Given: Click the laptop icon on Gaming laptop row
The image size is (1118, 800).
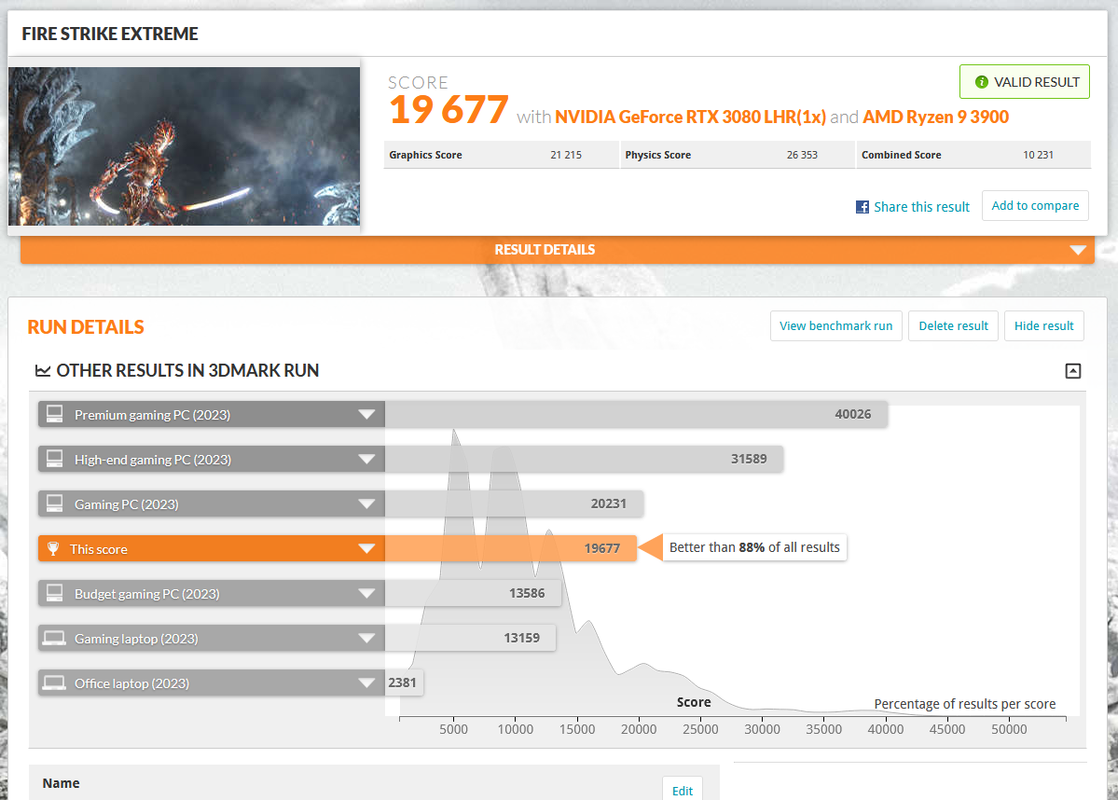Looking at the screenshot, I should [x=54, y=638].
